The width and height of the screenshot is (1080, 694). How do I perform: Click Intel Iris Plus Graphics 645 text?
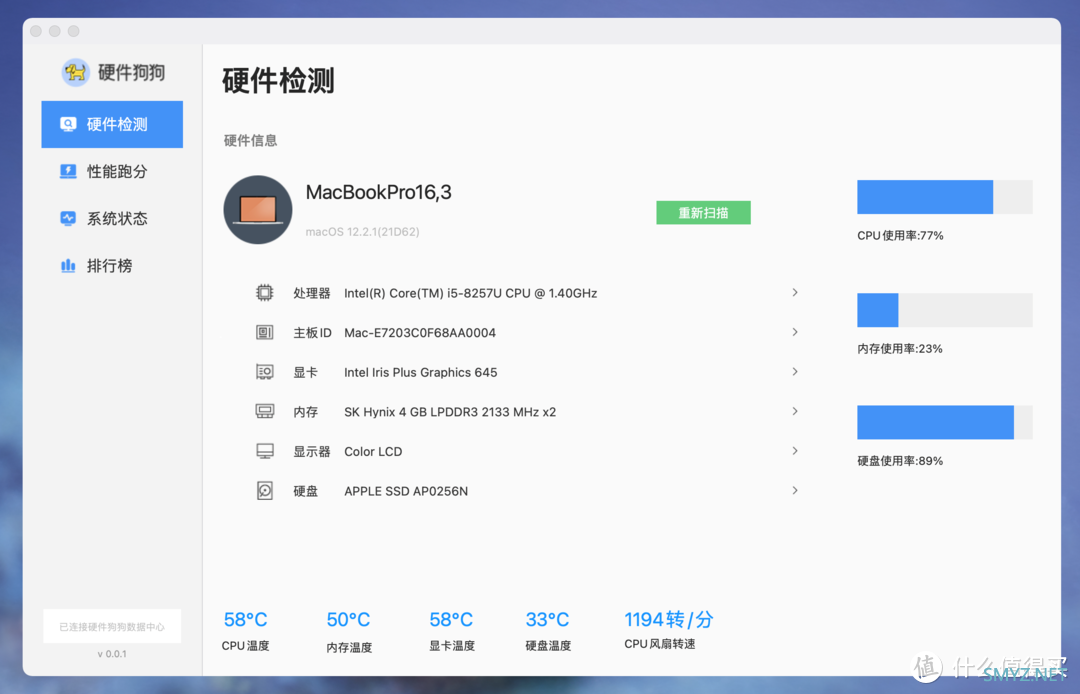tap(421, 372)
